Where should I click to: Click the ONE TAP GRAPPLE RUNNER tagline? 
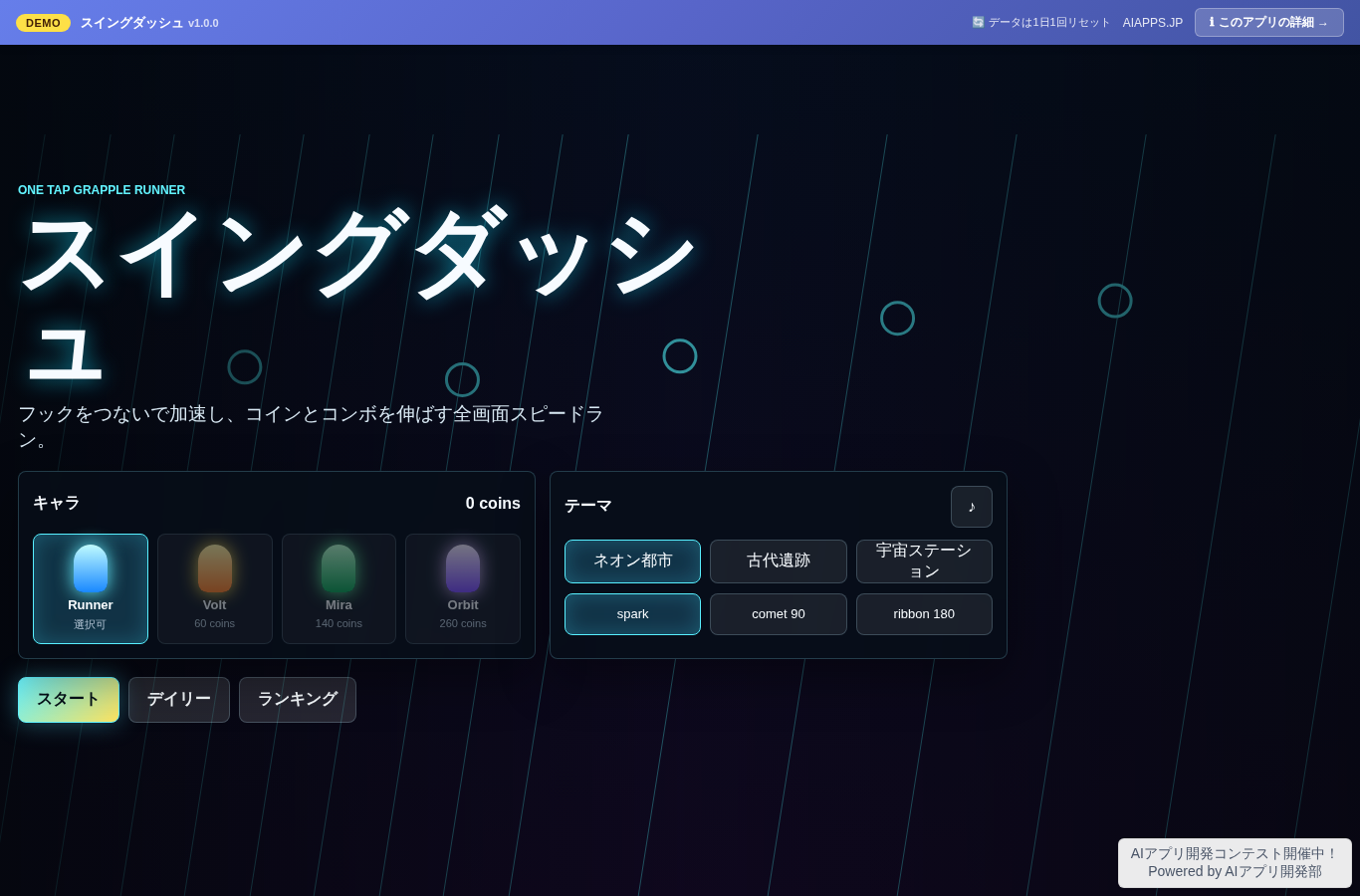[x=102, y=190]
